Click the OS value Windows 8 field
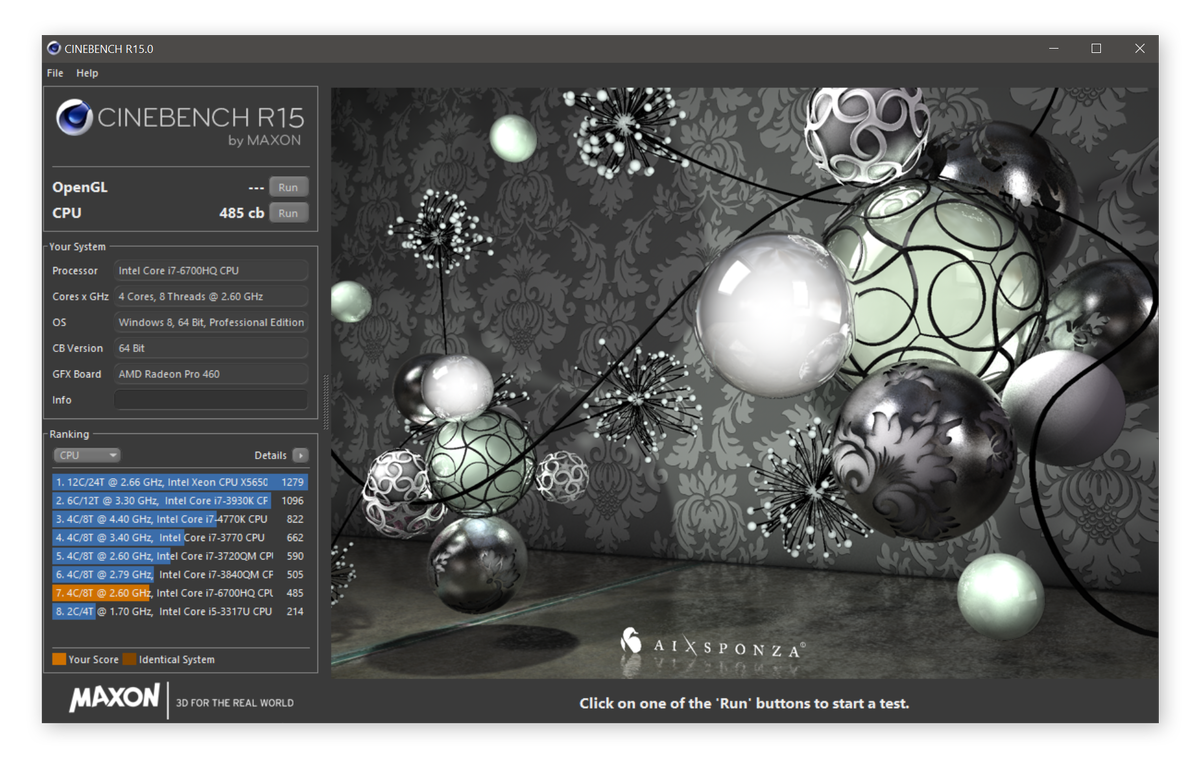This screenshot has width=1200, height=765. 211,323
